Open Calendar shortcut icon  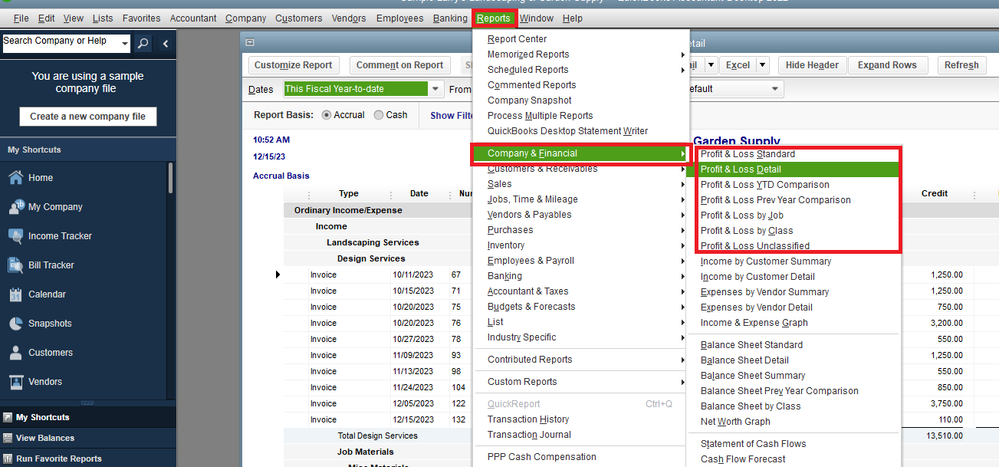coord(16,294)
